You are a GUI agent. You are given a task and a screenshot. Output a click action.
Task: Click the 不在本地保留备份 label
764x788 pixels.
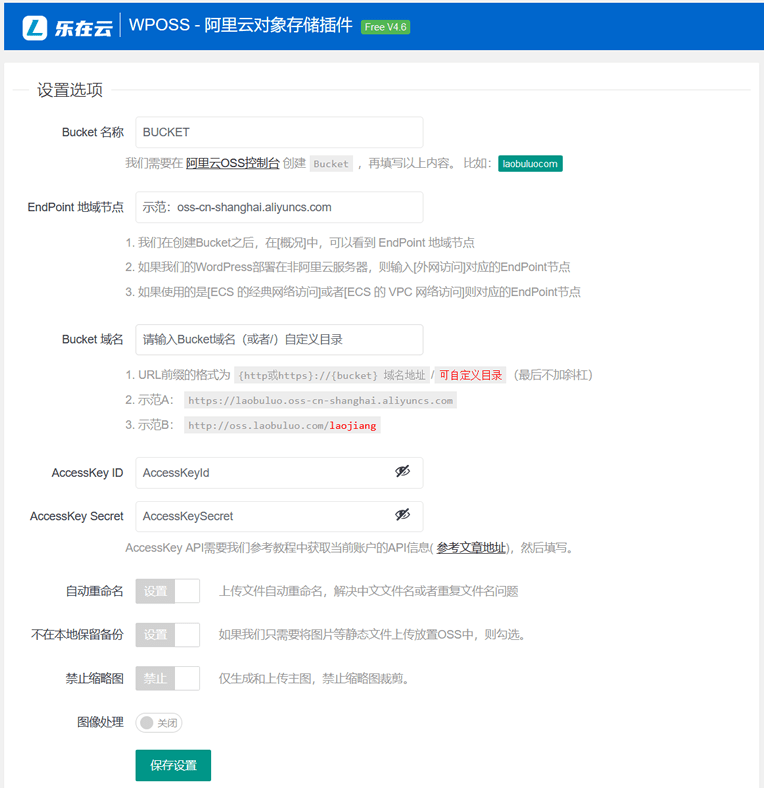pyautogui.click(x=77, y=635)
